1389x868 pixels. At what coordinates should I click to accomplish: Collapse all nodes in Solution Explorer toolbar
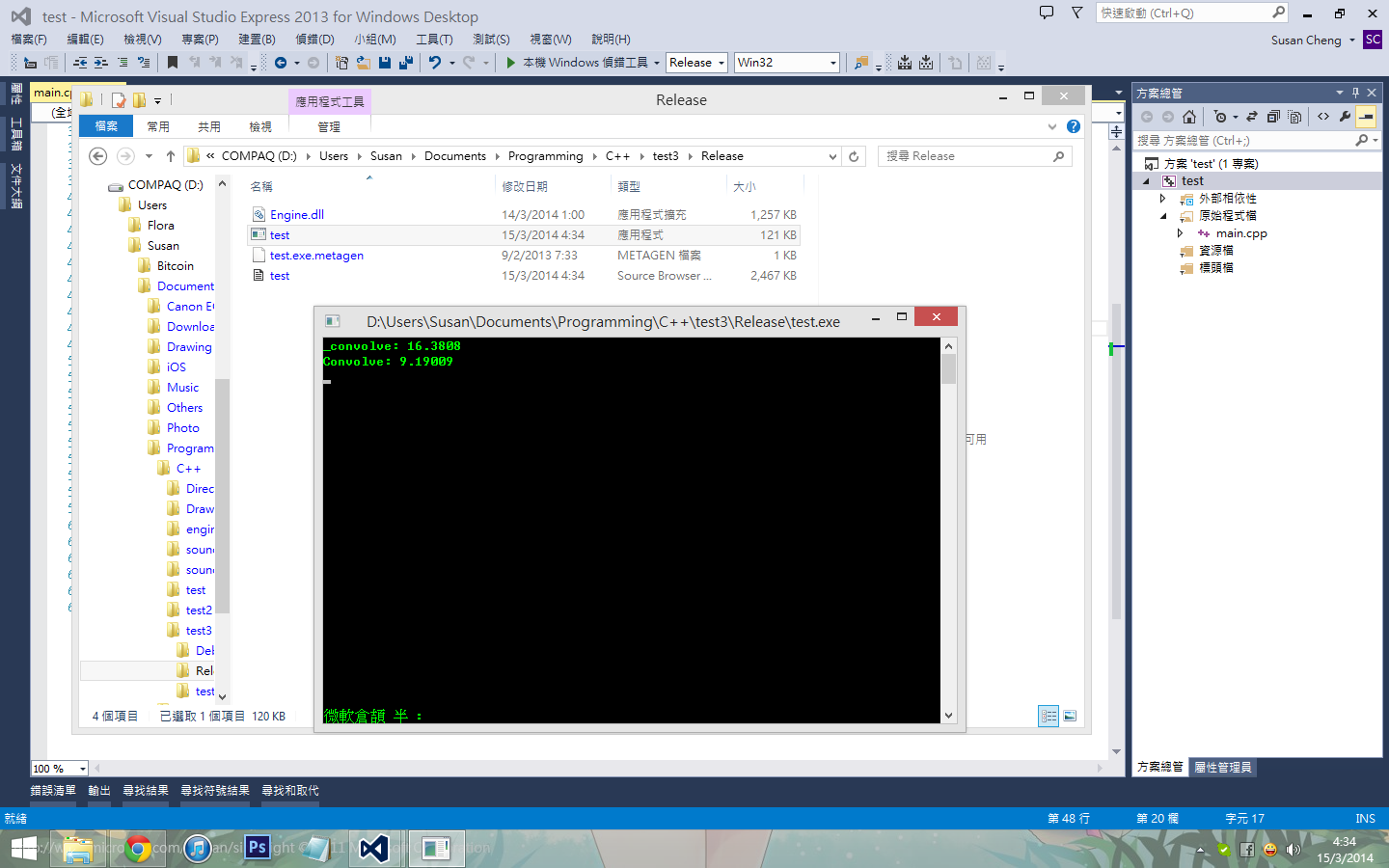[1273, 117]
